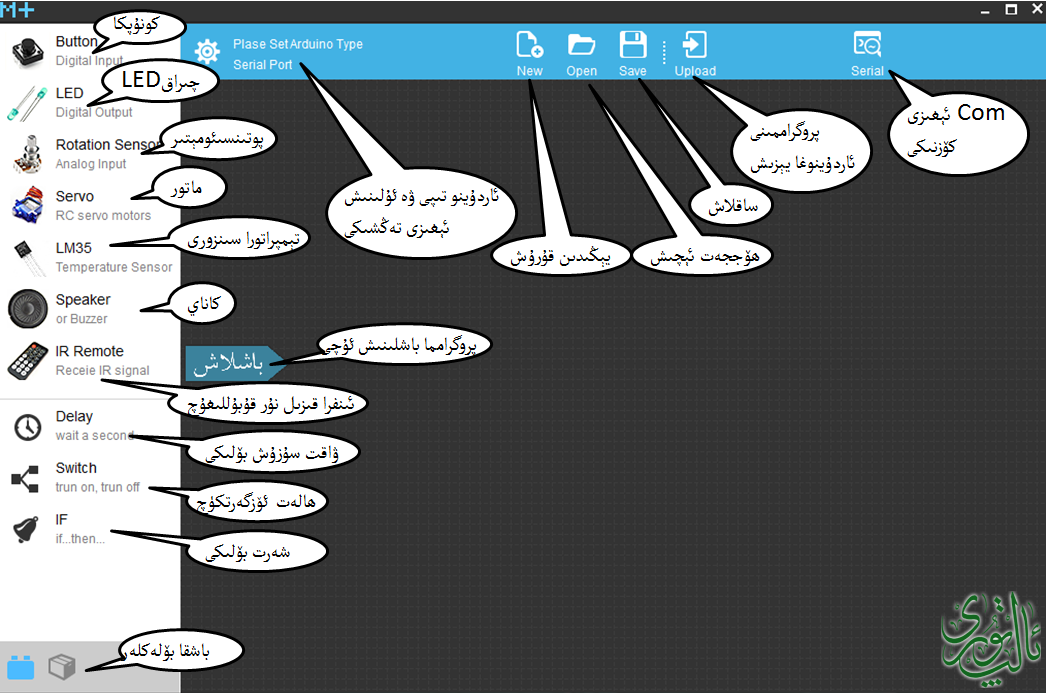Create a new file with New
The width and height of the screenshot is (1046, 693).
pyautogui.click(x=529, y=53)
